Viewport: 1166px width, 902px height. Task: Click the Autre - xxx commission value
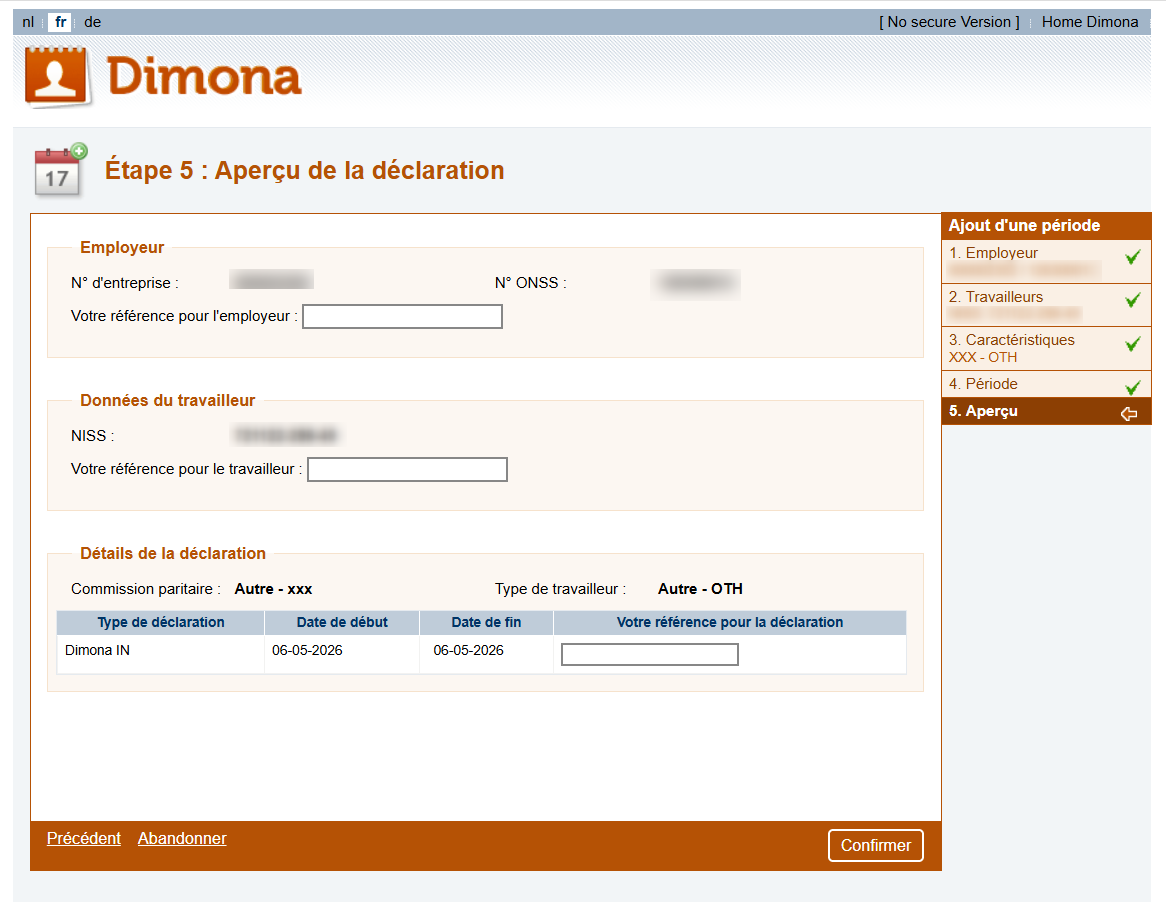pos(273,589)
